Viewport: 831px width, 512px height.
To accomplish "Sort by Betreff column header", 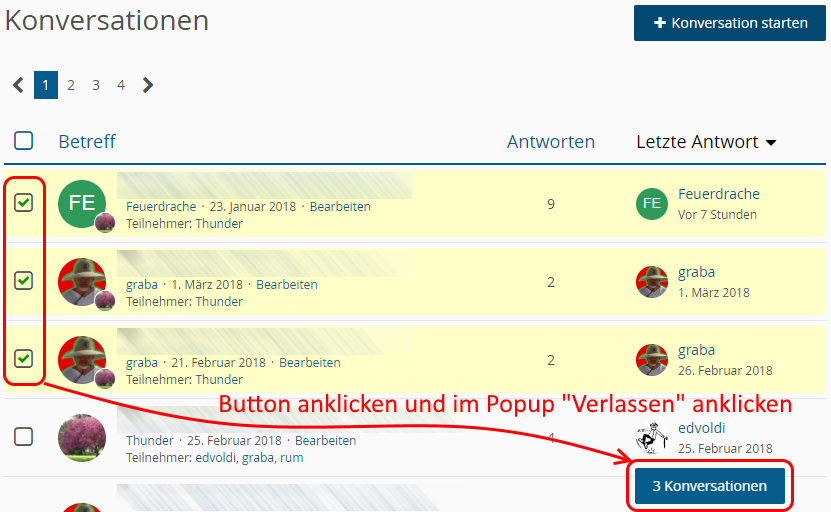I will click(87, 142).
